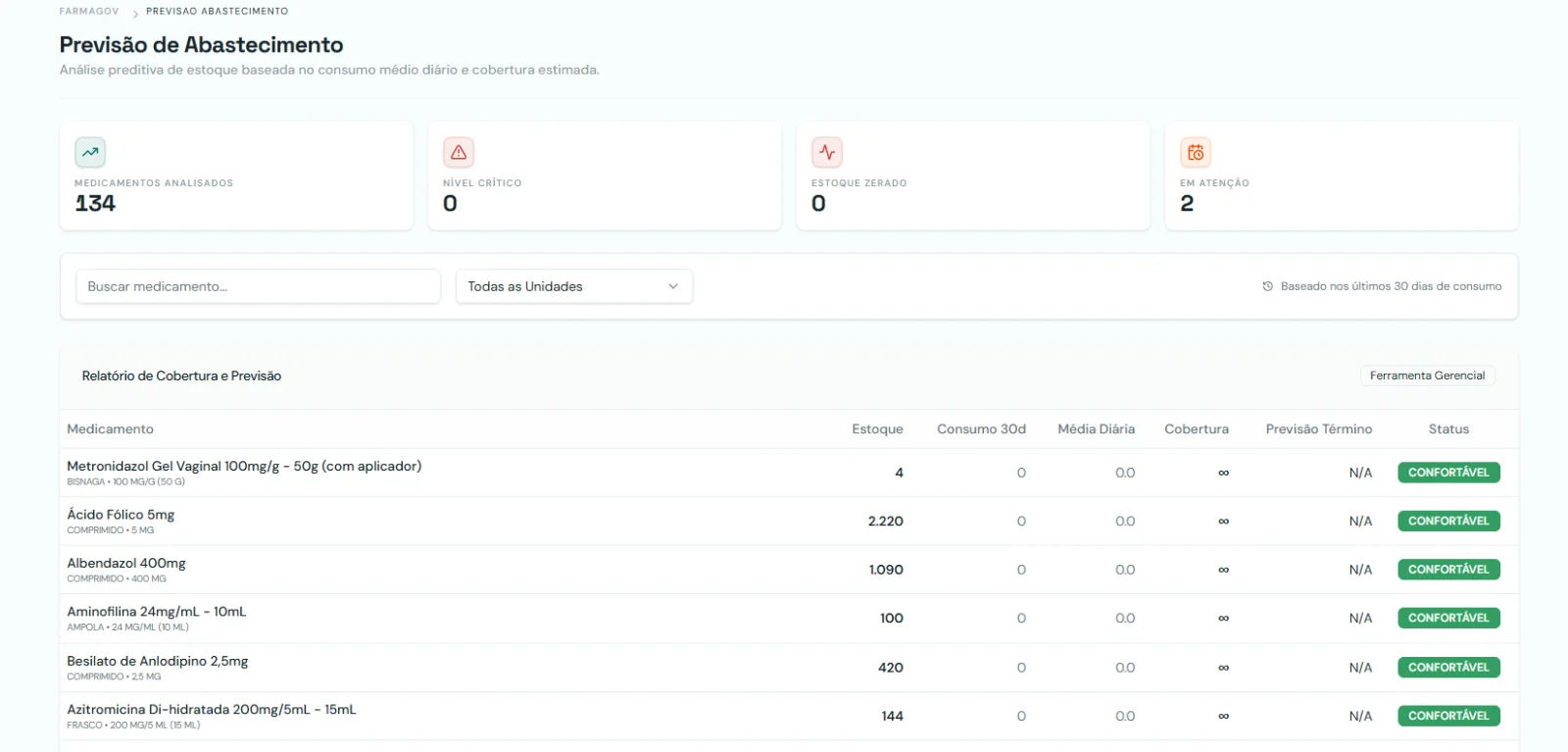The image size is (1568, 752).
Task: Click the warning triangle icon on Nível Crítico card
Action: pyautogui.click(x=459, y=152)
